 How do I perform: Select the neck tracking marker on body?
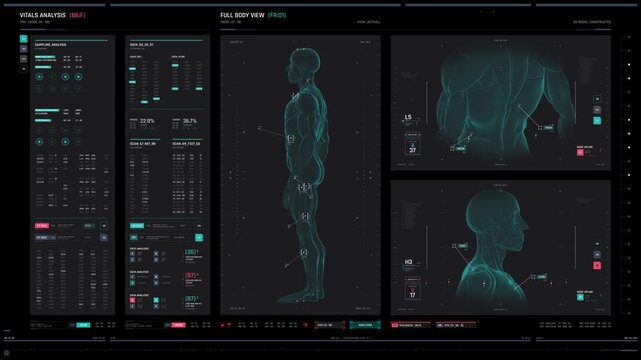click(x=295, y=96)
